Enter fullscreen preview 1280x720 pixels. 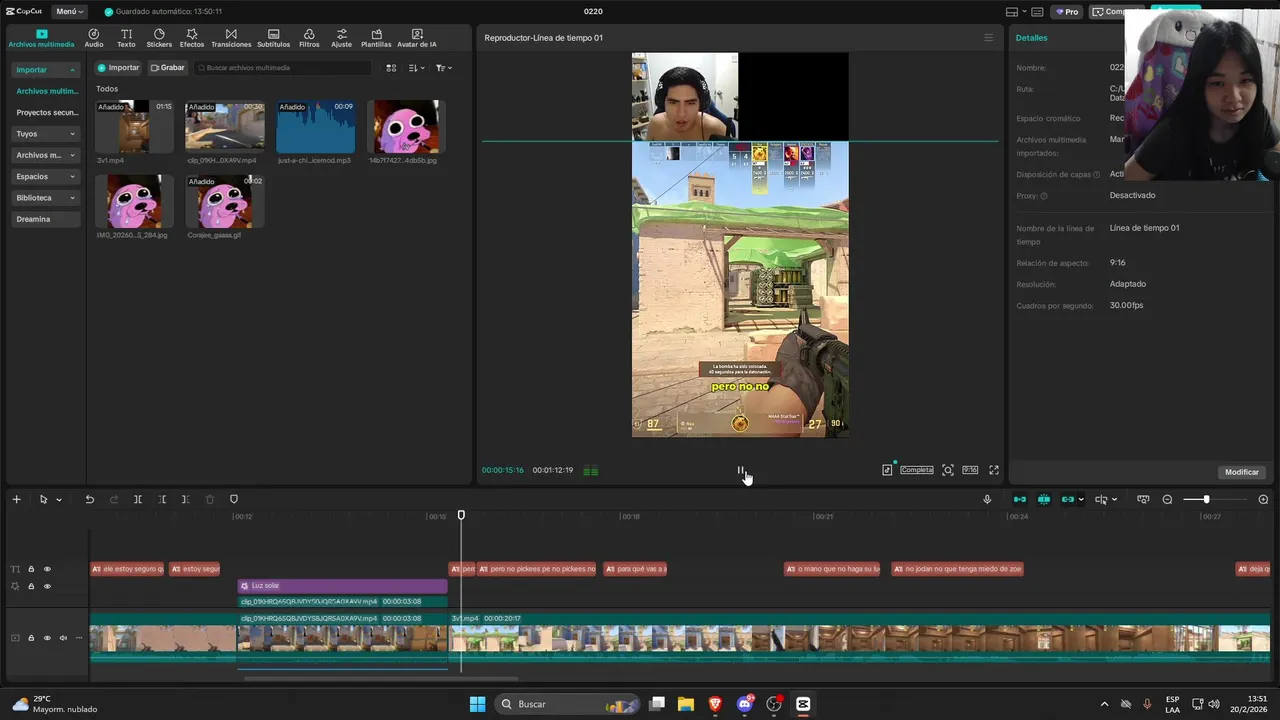[994, 470]
